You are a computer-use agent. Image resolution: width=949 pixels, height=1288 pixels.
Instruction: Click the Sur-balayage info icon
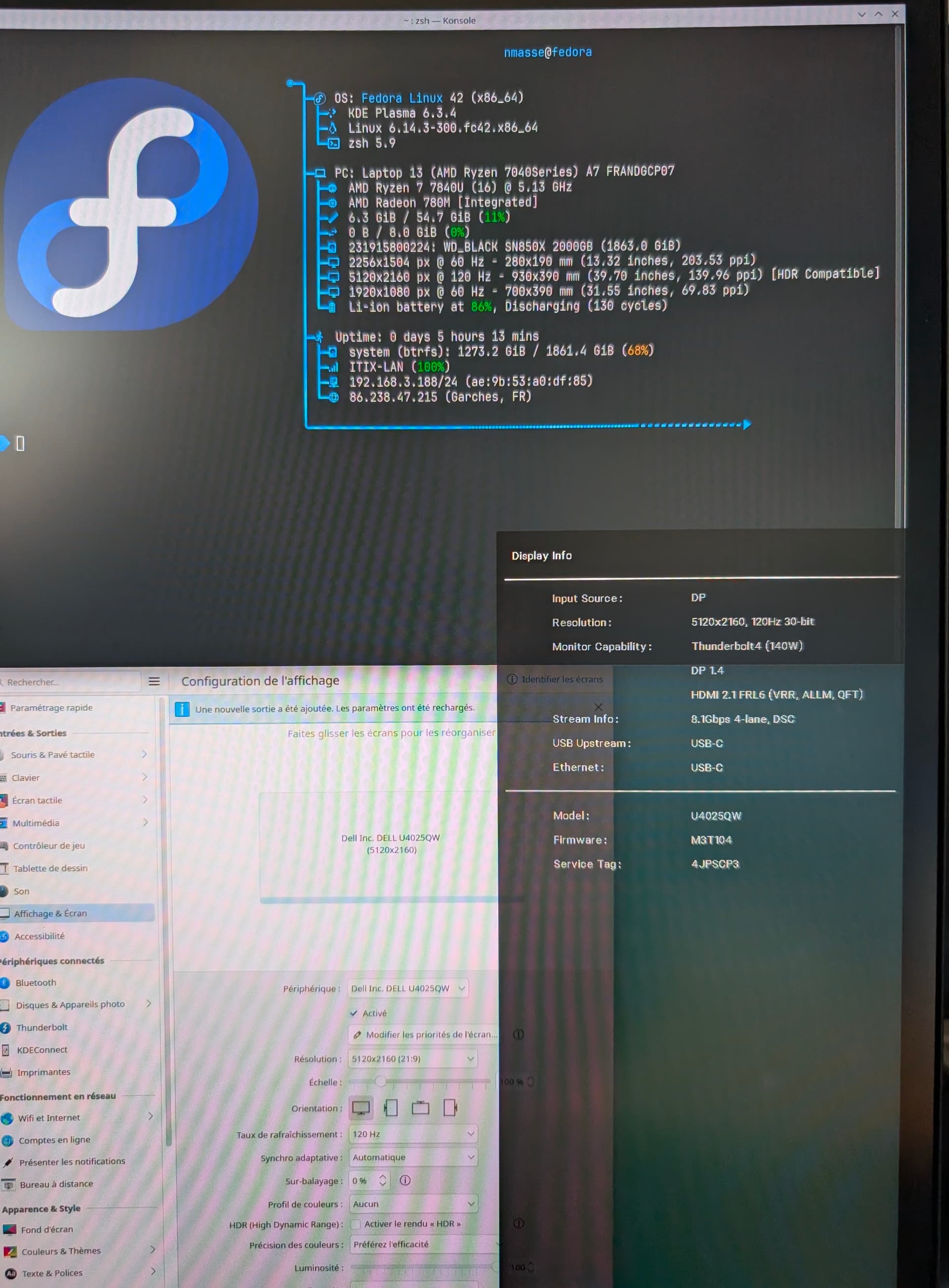click(x=405, y=1180)
